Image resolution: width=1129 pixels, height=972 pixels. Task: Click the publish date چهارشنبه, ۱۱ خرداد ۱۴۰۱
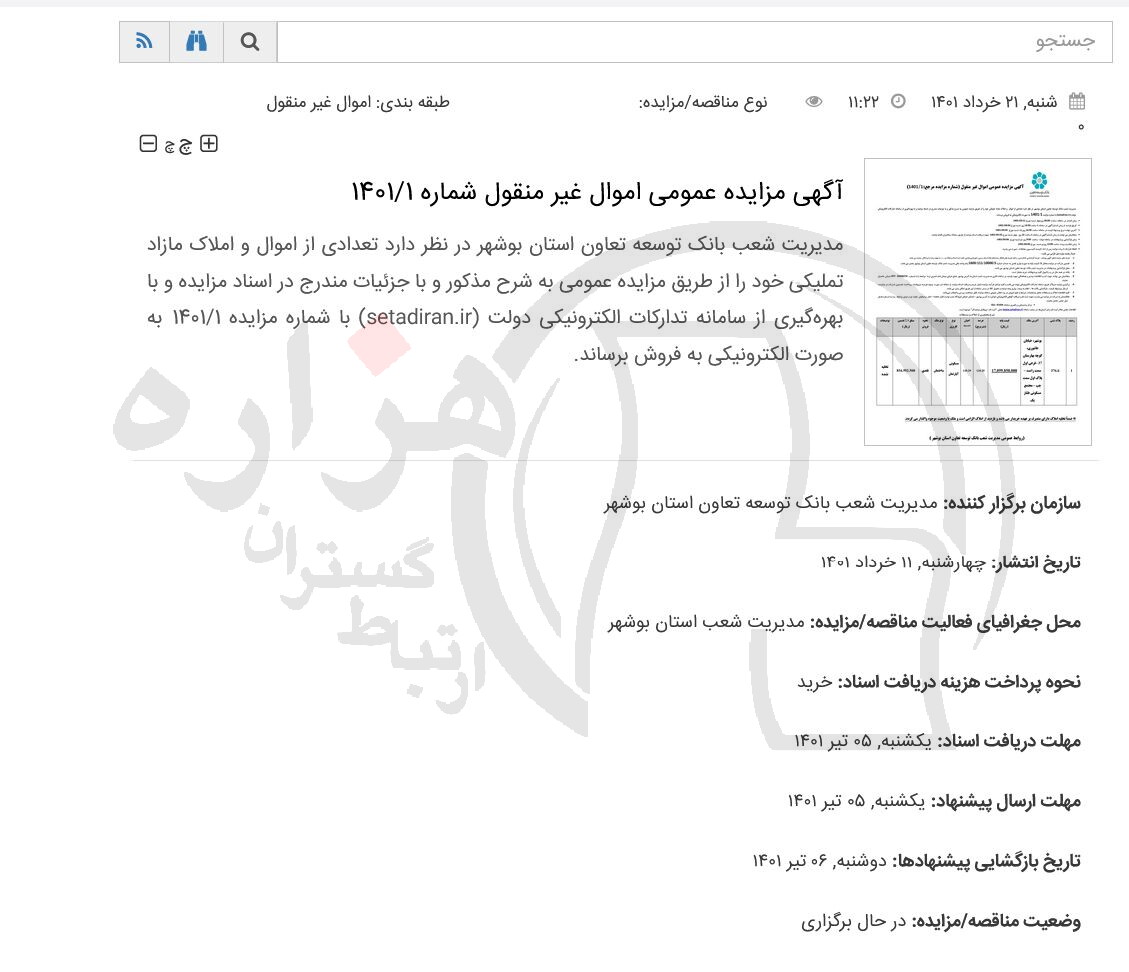(902, 562)
